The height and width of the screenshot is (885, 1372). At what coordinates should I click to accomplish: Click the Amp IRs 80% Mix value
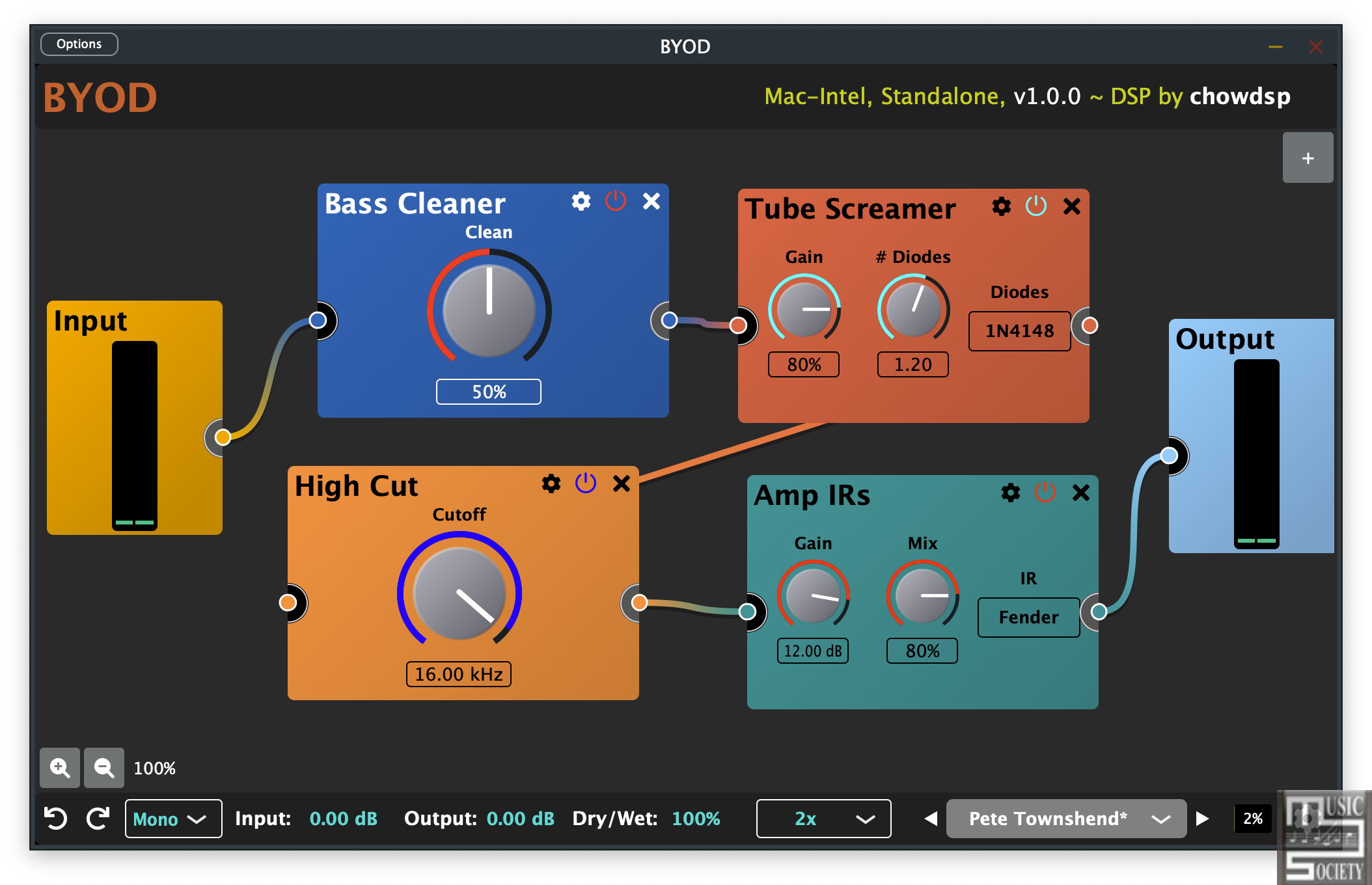tap(922, 651)
